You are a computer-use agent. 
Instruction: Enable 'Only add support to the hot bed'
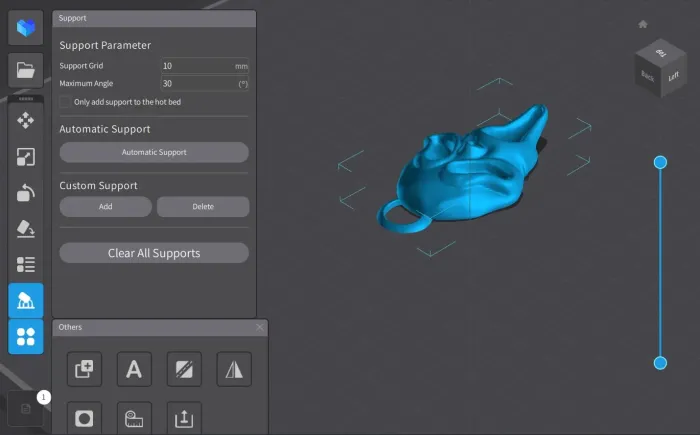tap(65, 102)
